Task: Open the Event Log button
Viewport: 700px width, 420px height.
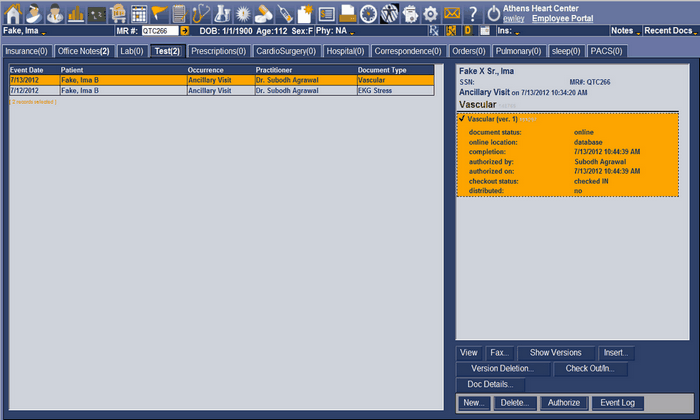Action: 617,403
